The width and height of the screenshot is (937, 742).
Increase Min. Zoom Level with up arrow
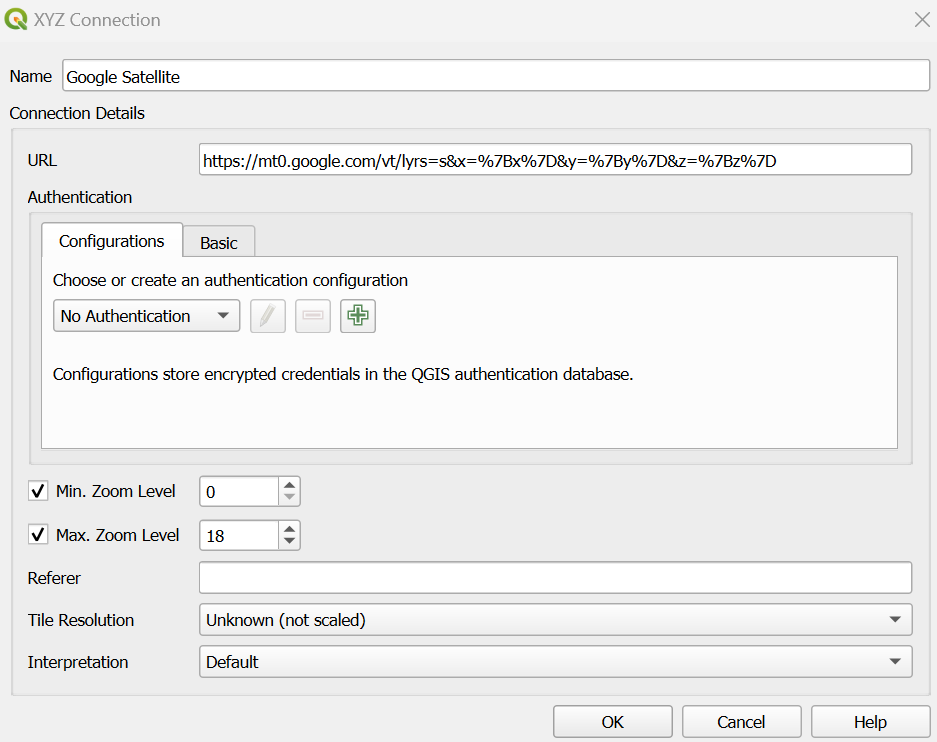pyautogui.click(x=289, y=485)
